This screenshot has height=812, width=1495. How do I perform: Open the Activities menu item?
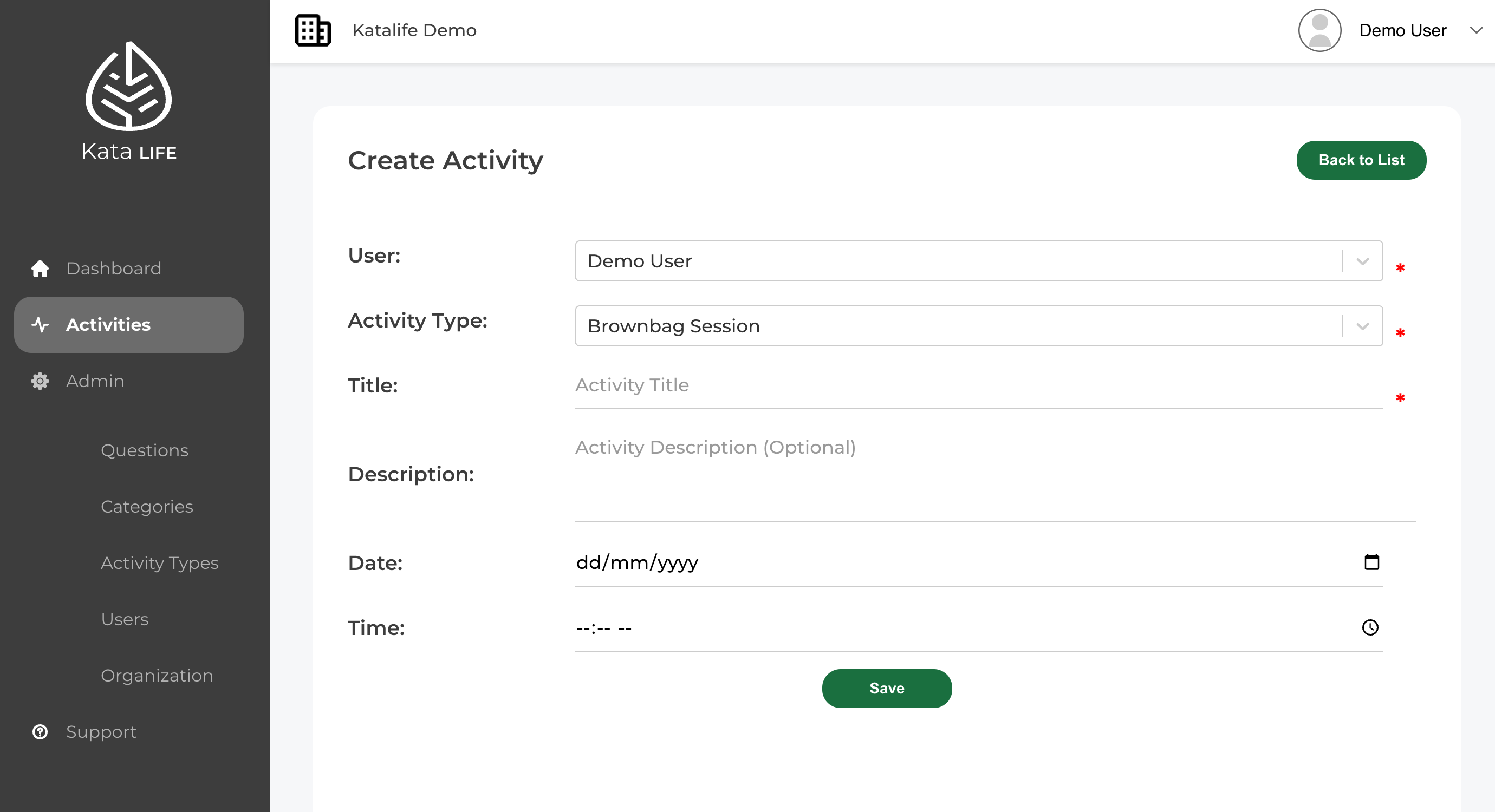coord(129,325)
